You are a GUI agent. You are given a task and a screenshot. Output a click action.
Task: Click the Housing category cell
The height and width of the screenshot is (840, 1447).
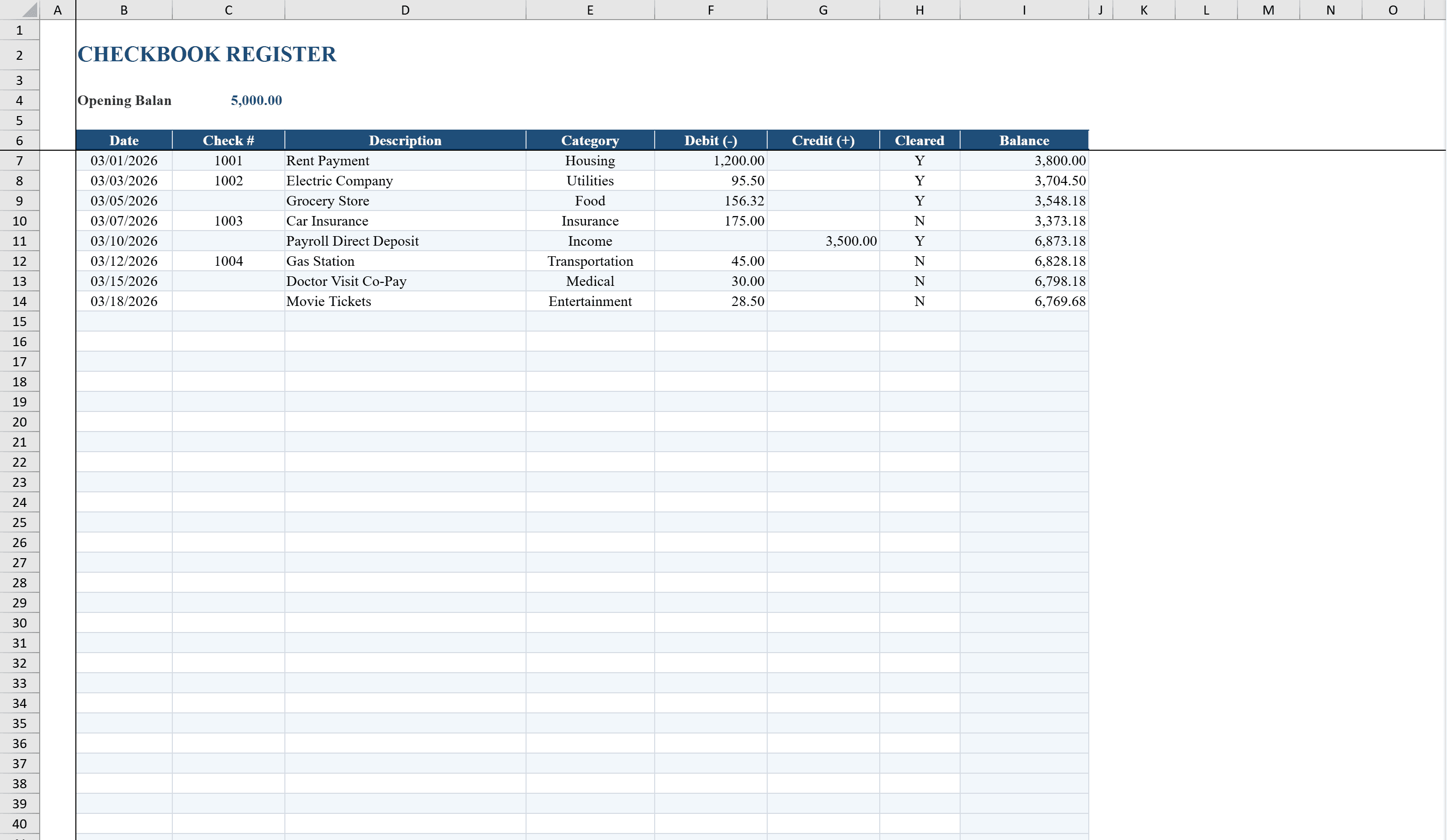[590, 161]
